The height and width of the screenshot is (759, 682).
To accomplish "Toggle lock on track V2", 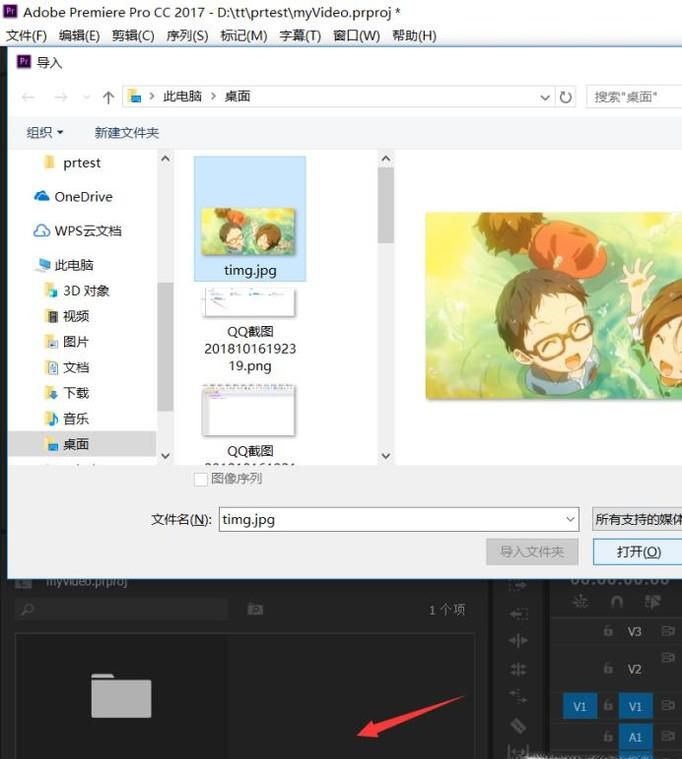I will [608, 669].
